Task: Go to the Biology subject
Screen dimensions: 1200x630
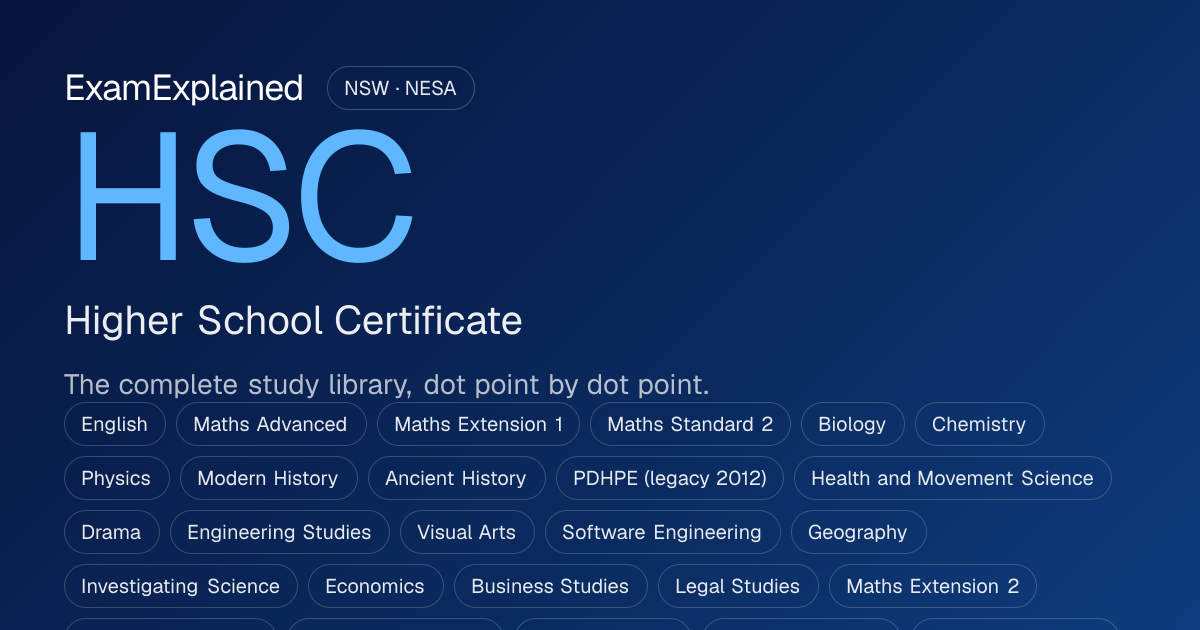Action: 852,424
